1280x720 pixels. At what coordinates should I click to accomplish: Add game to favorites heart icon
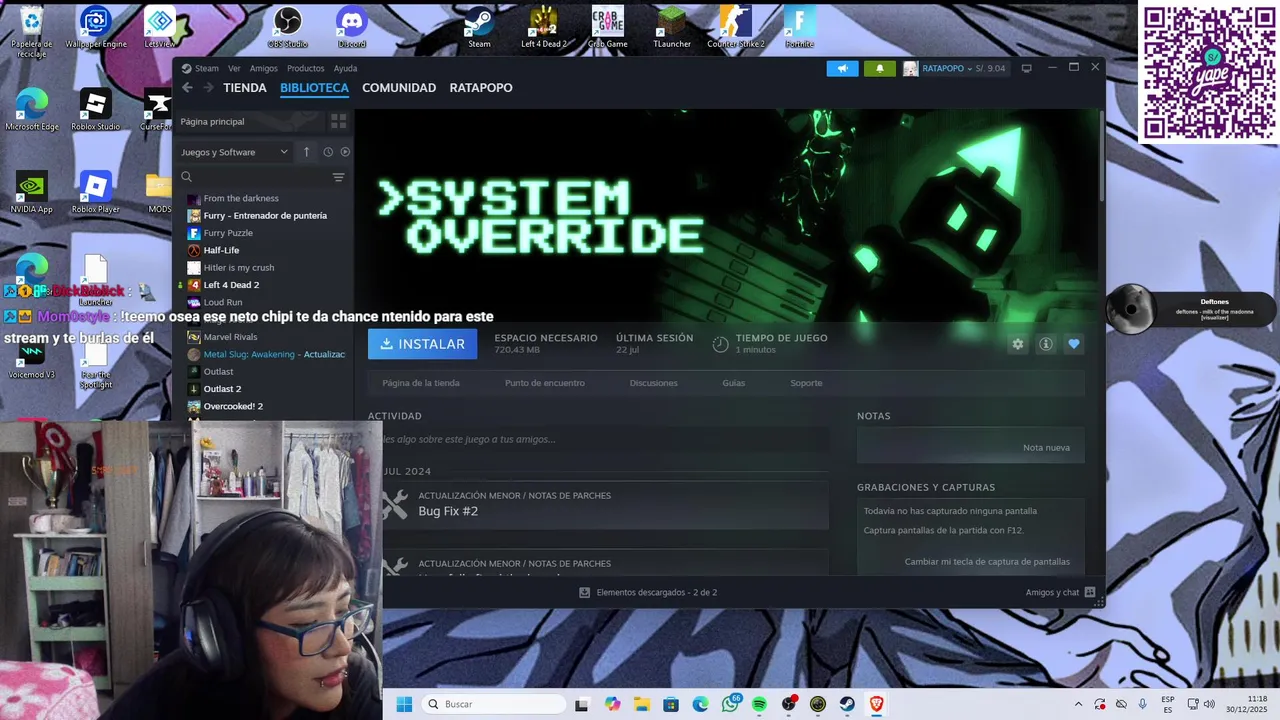pos(1074,344)
